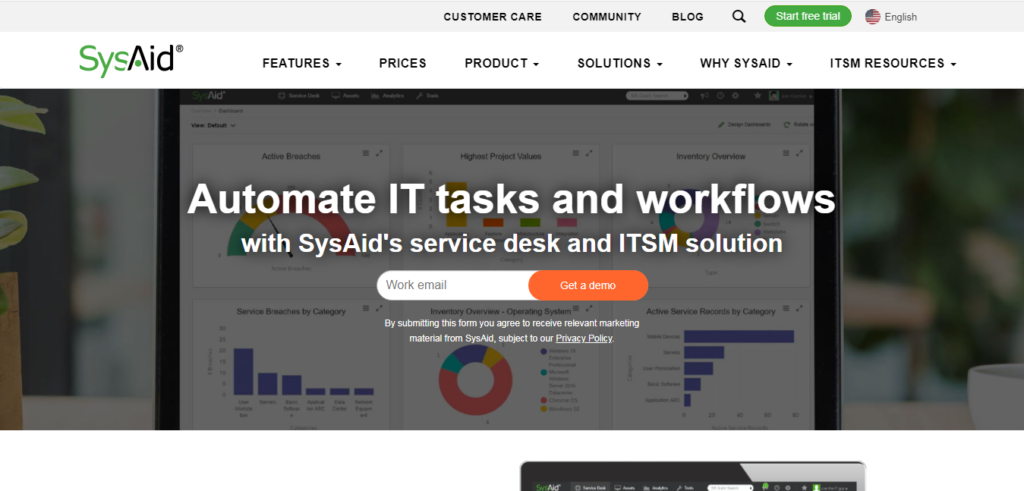Open search with the magnifier icon
Screen dimensions: 1024x491
pos(739,16)
